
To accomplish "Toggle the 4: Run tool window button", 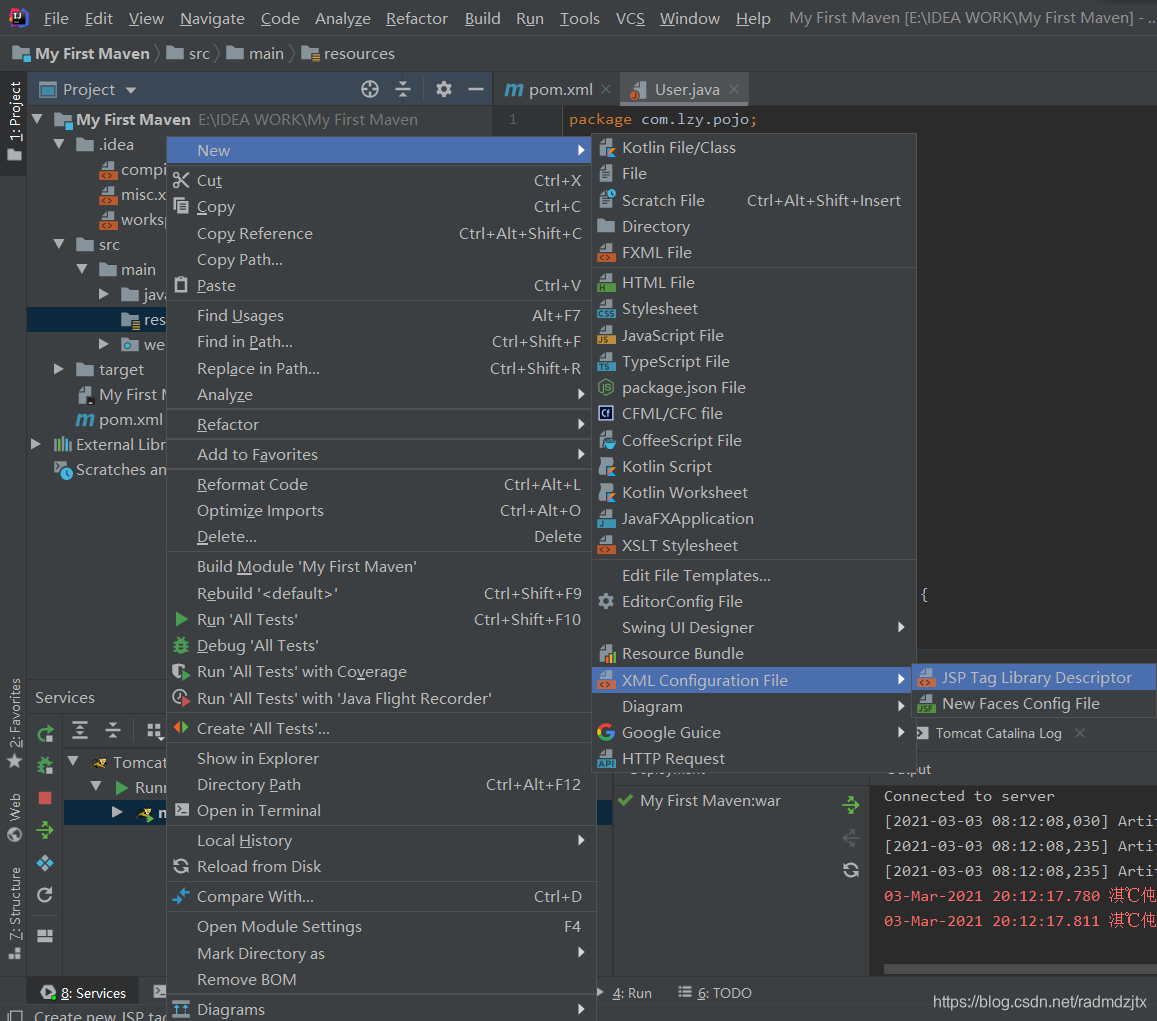I will 632,993.
